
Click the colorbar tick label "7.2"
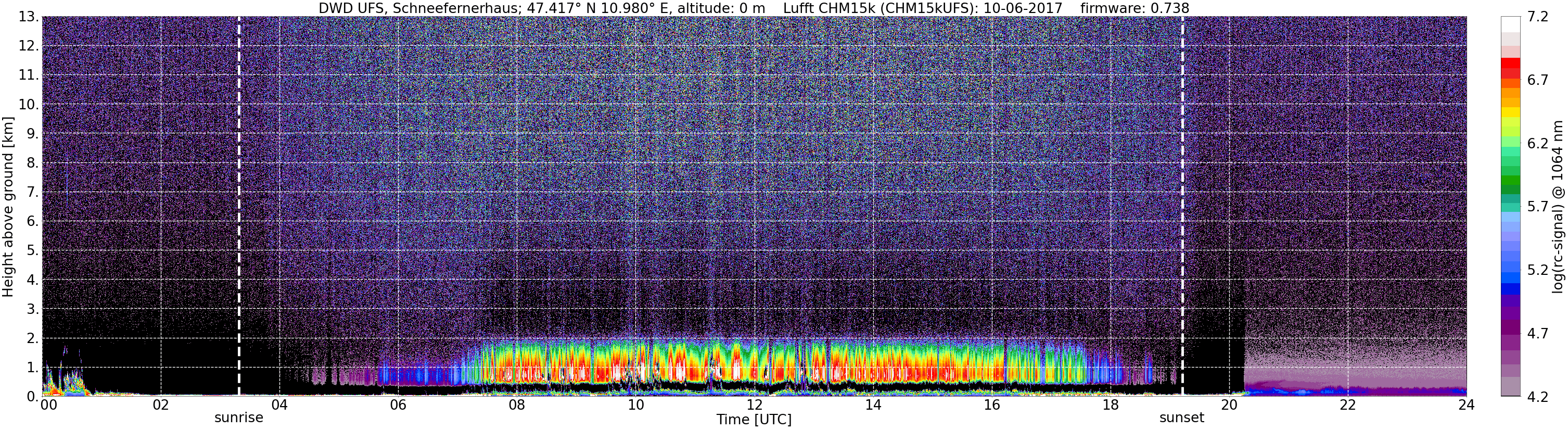pyautogui.click(x=1538, y=17)
